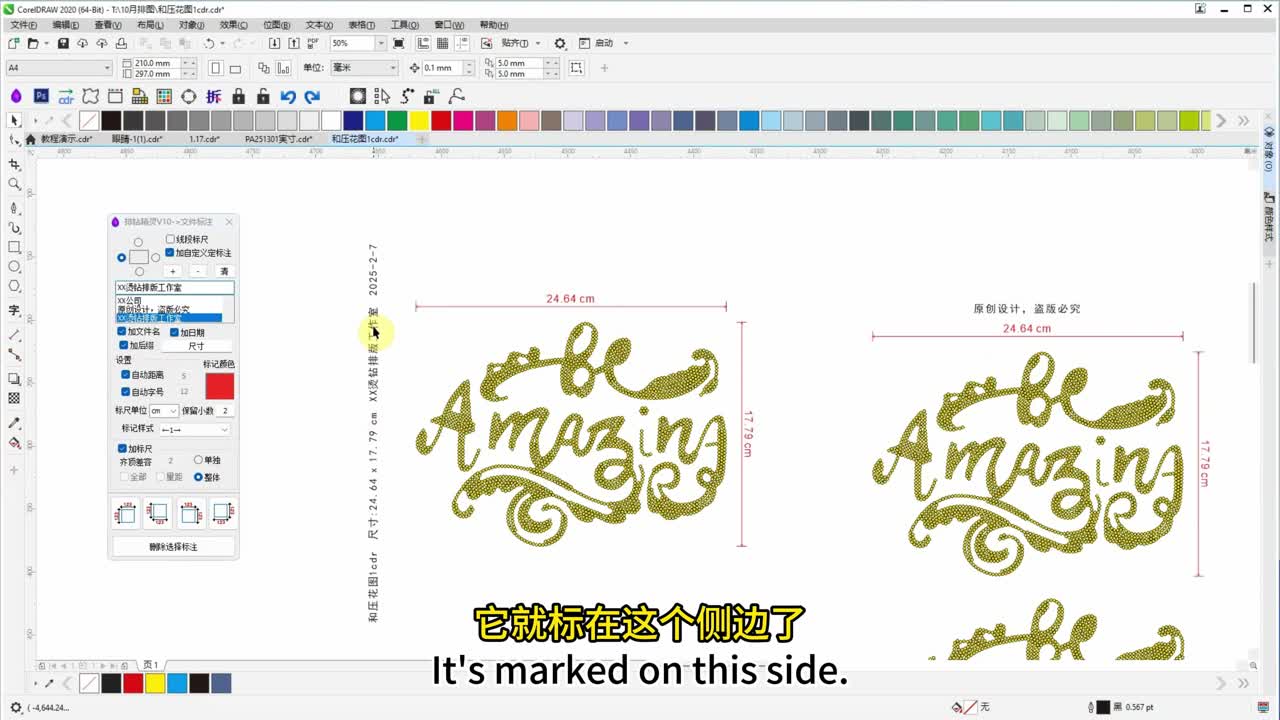Image resolution: width=1280 pixels, height=720 pixels.
Task: Select the Eyedropper tool
Action: 14,423
